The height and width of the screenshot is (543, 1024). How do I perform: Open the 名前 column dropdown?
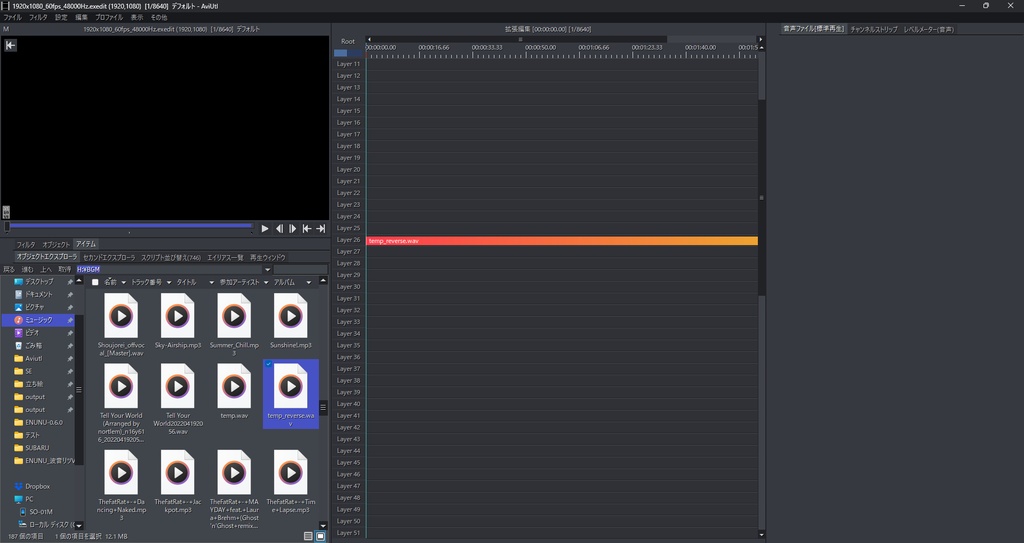coord(123,282)
